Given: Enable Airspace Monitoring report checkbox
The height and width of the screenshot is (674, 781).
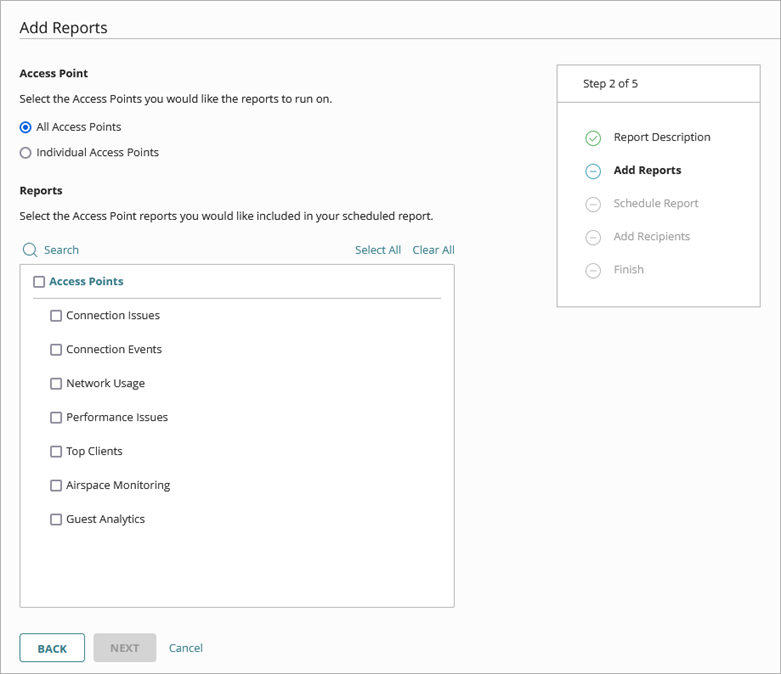Looking at the screenshot, I should pyautogui.click(x=56, y=486).
